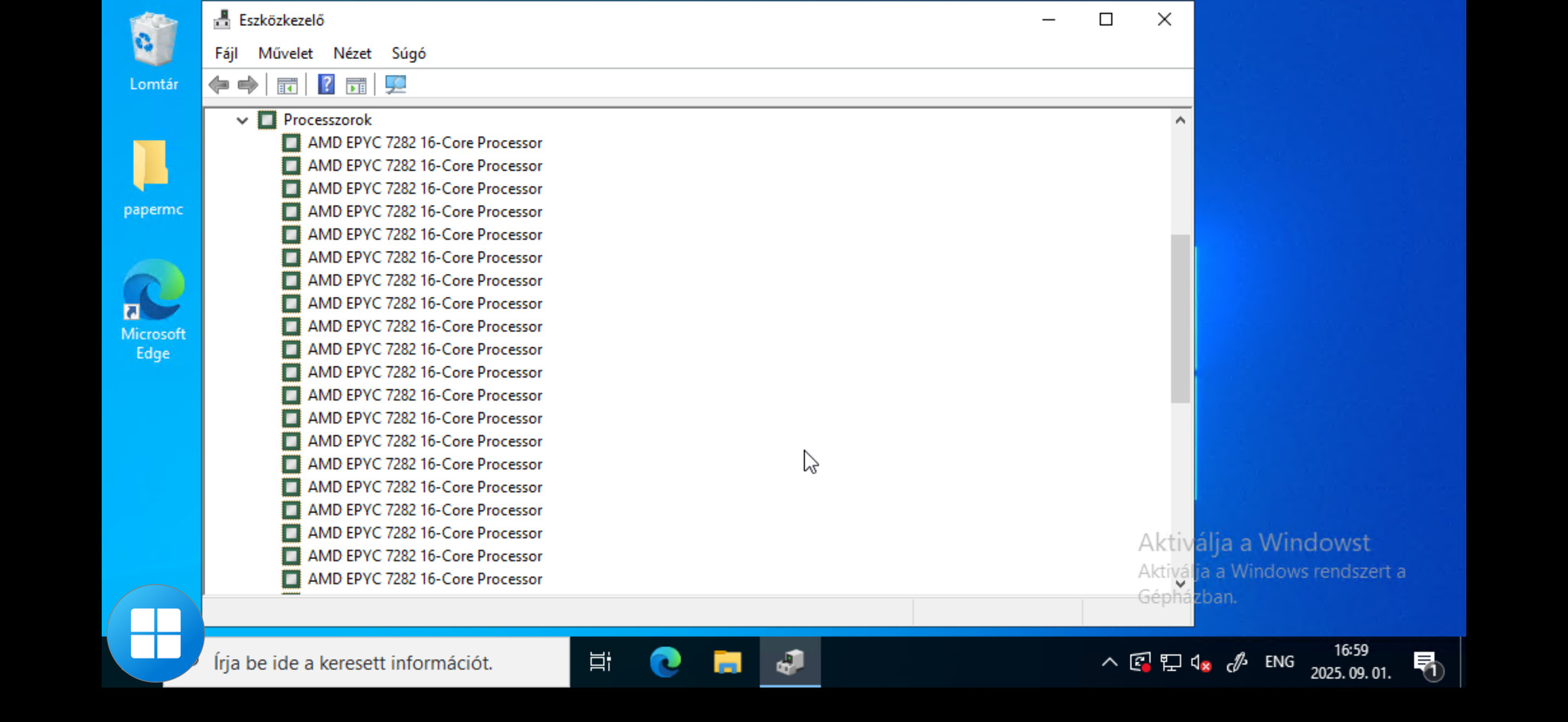This screenshot has width=1568, height=722.
Task: Launch Edge from the taskbar
Action: pyautogui.click(x=665, y=662)
